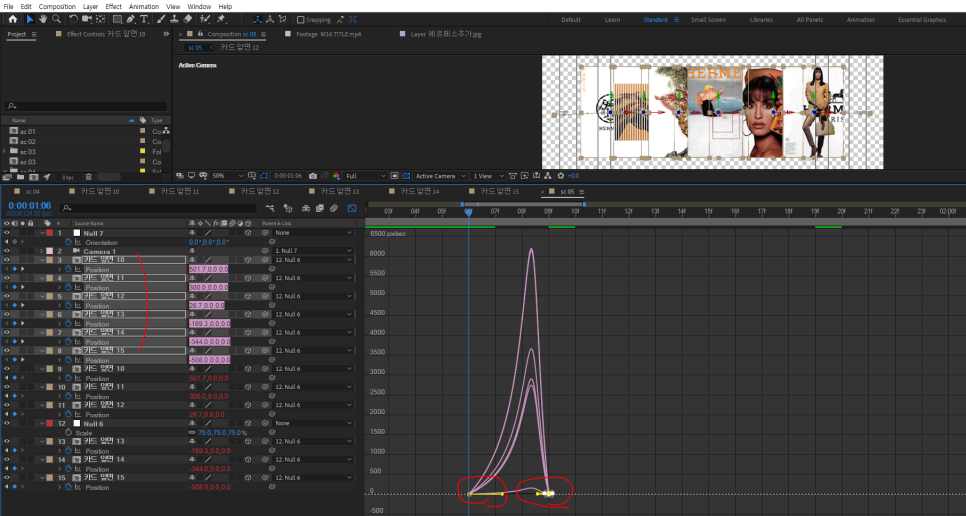The width and height of the screenshot is (966, 516).
Task: Expand the Camera 1 layer properties
Action: coord(42,251)
